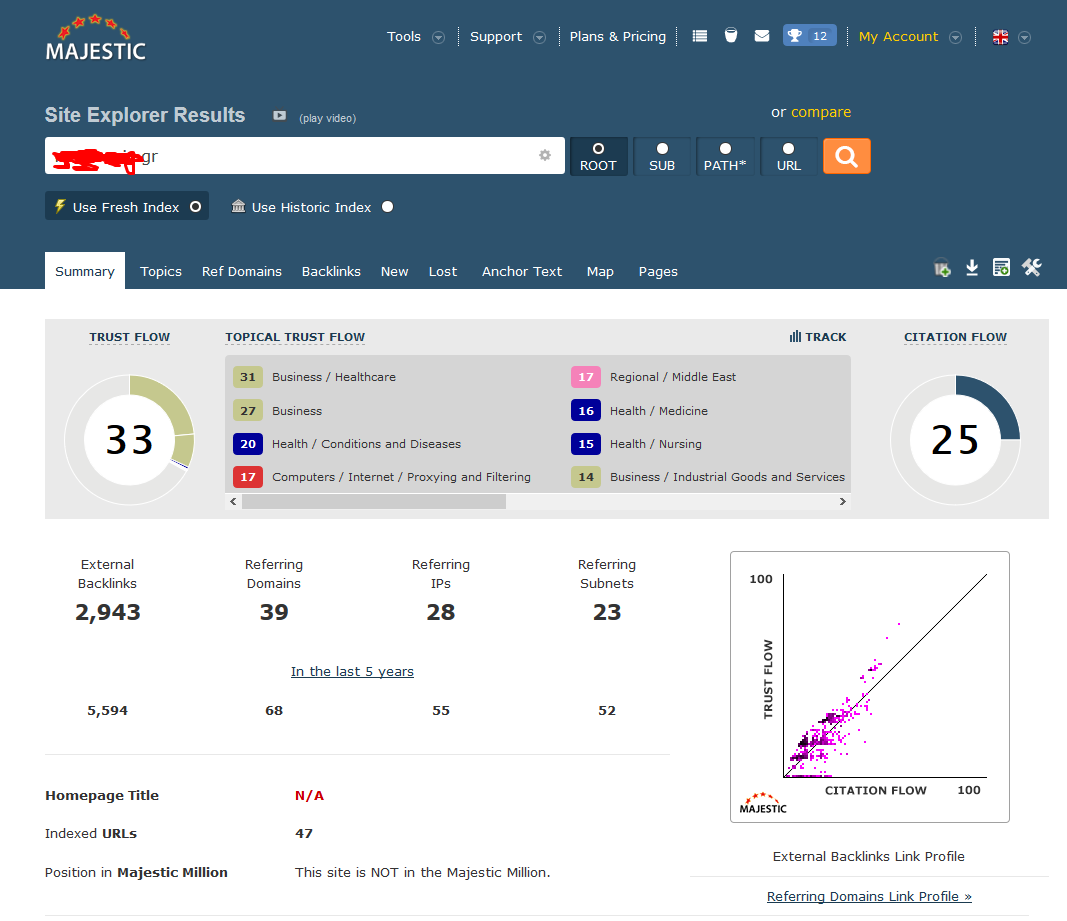Click the trophy badge showing 12
This screenshot has width=1067, height=921.
(809, 35)
